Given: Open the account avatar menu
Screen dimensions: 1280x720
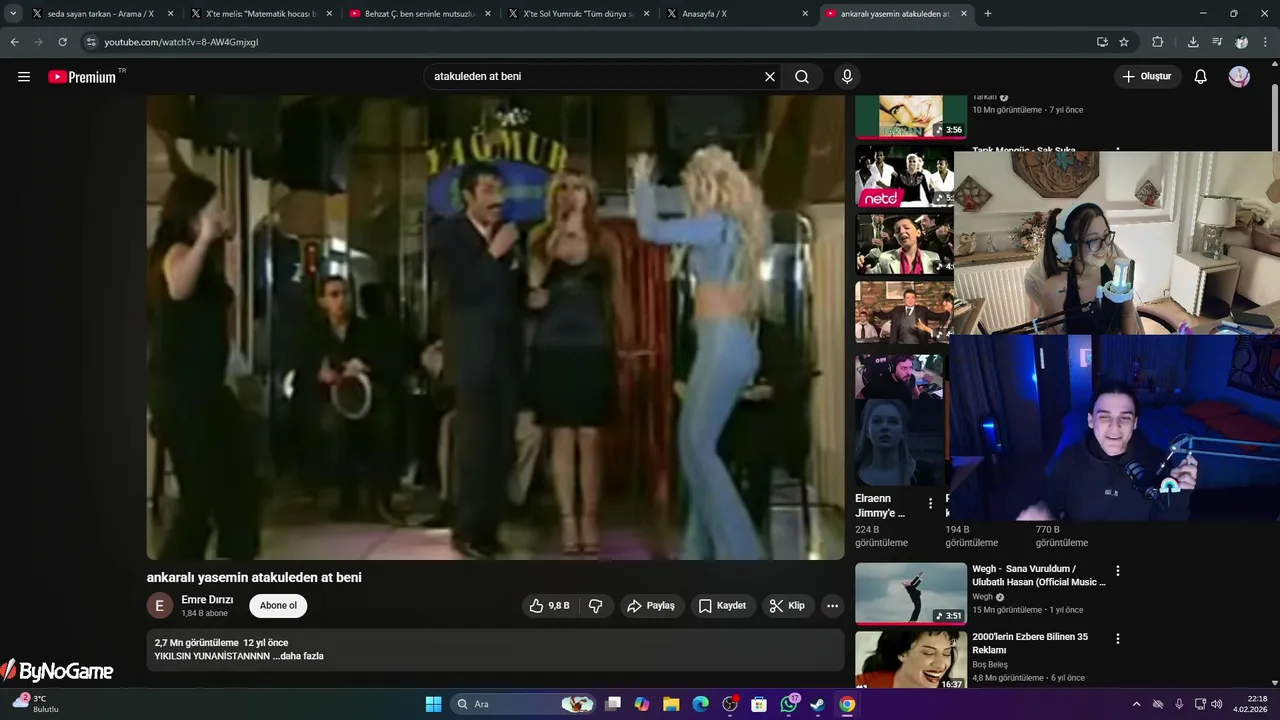Looking at the screenshot, I should [x=1239, y=77].
